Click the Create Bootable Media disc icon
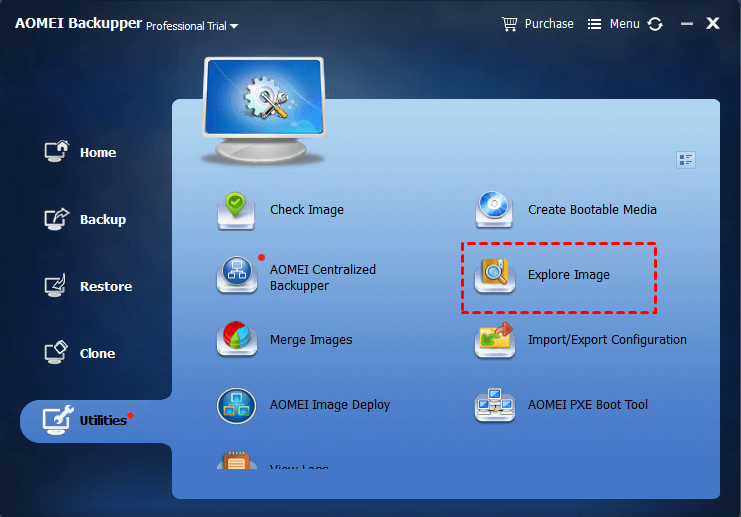Image resolution: width=741 pixels, height=517 pixels. click(494, 209)
